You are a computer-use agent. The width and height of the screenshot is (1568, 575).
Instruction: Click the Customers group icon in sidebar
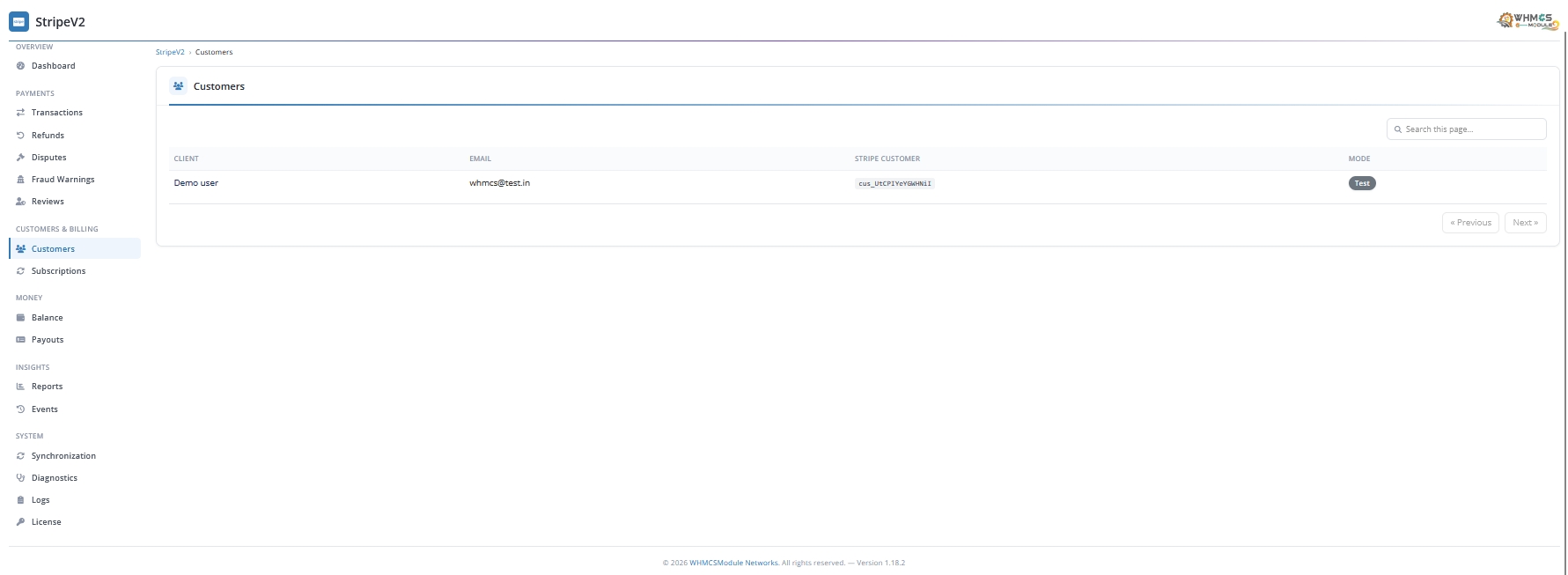click(20, 249)
